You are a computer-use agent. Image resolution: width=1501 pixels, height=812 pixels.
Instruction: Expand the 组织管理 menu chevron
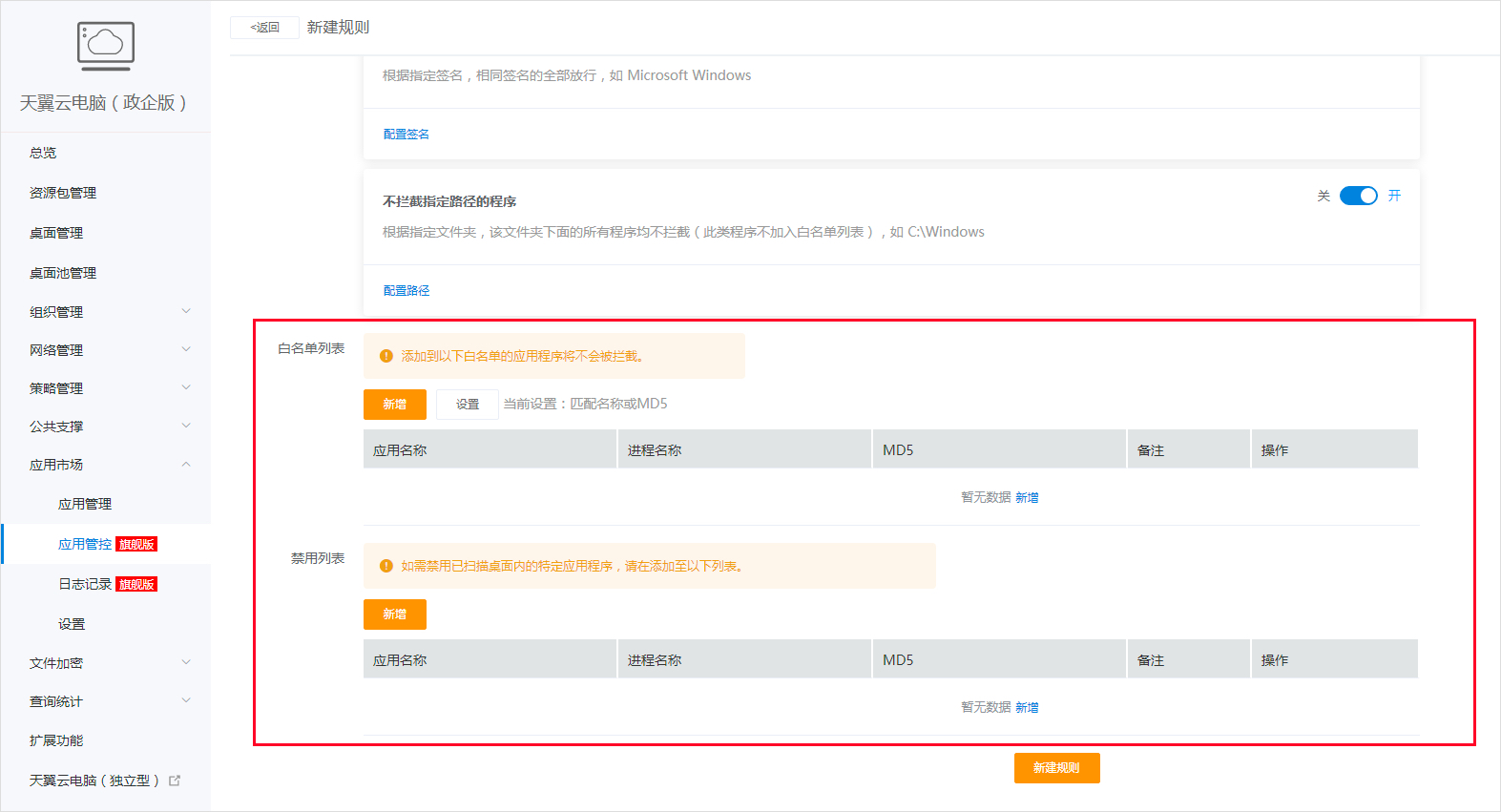186,311
